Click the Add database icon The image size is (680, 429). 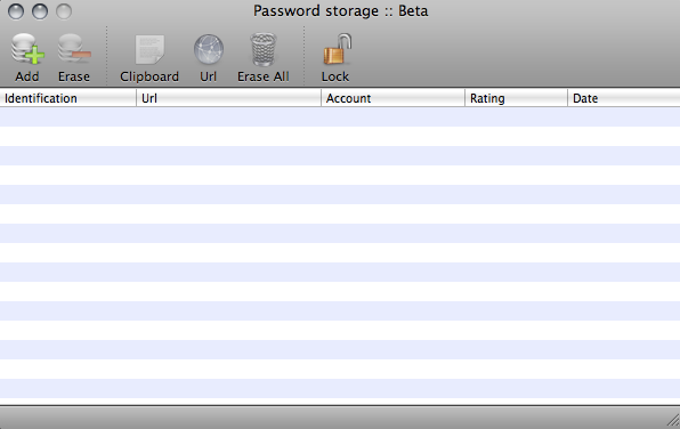[27, 49]
